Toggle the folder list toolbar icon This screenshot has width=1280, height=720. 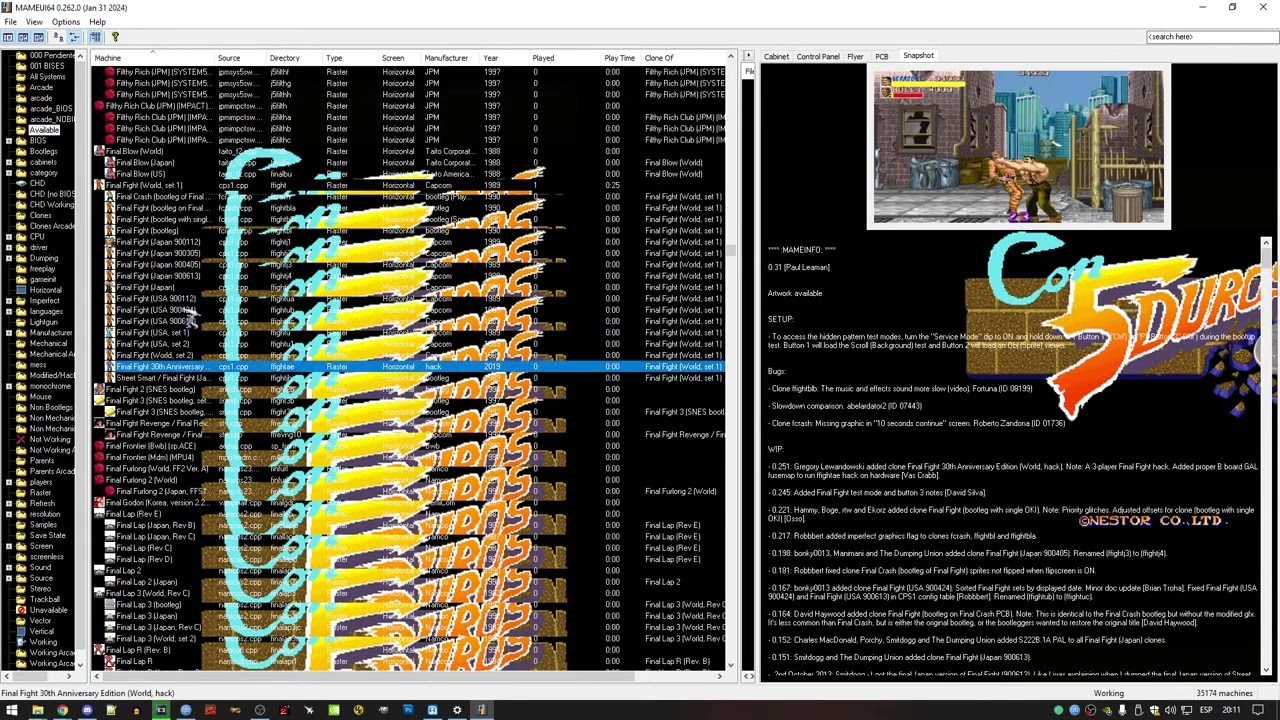[x=6, y=37]
